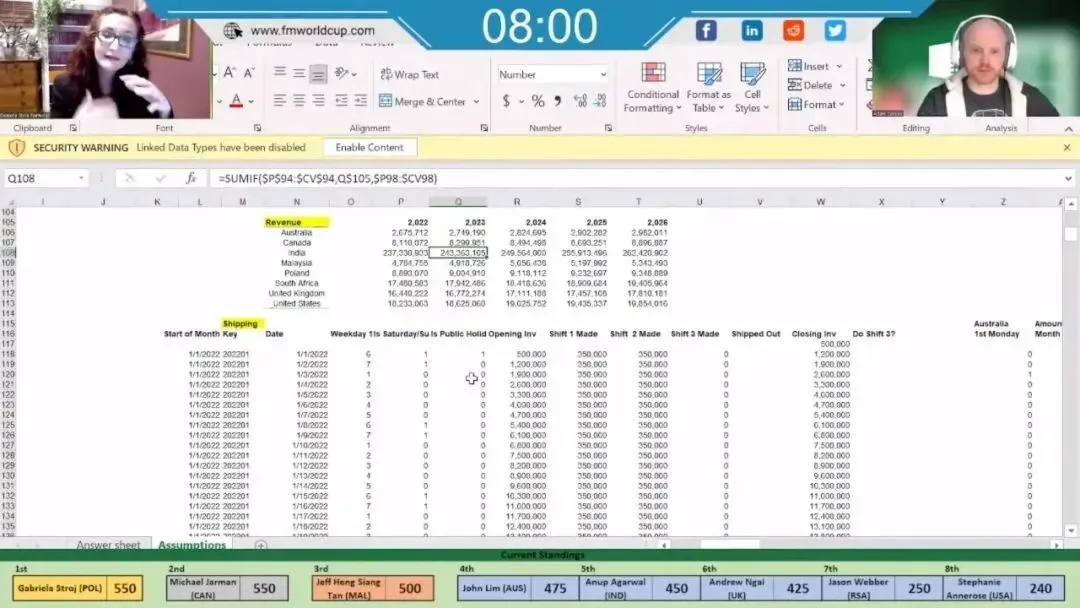Click the Enable Content button
This screenshot has width=1080, height=608.
369,147
